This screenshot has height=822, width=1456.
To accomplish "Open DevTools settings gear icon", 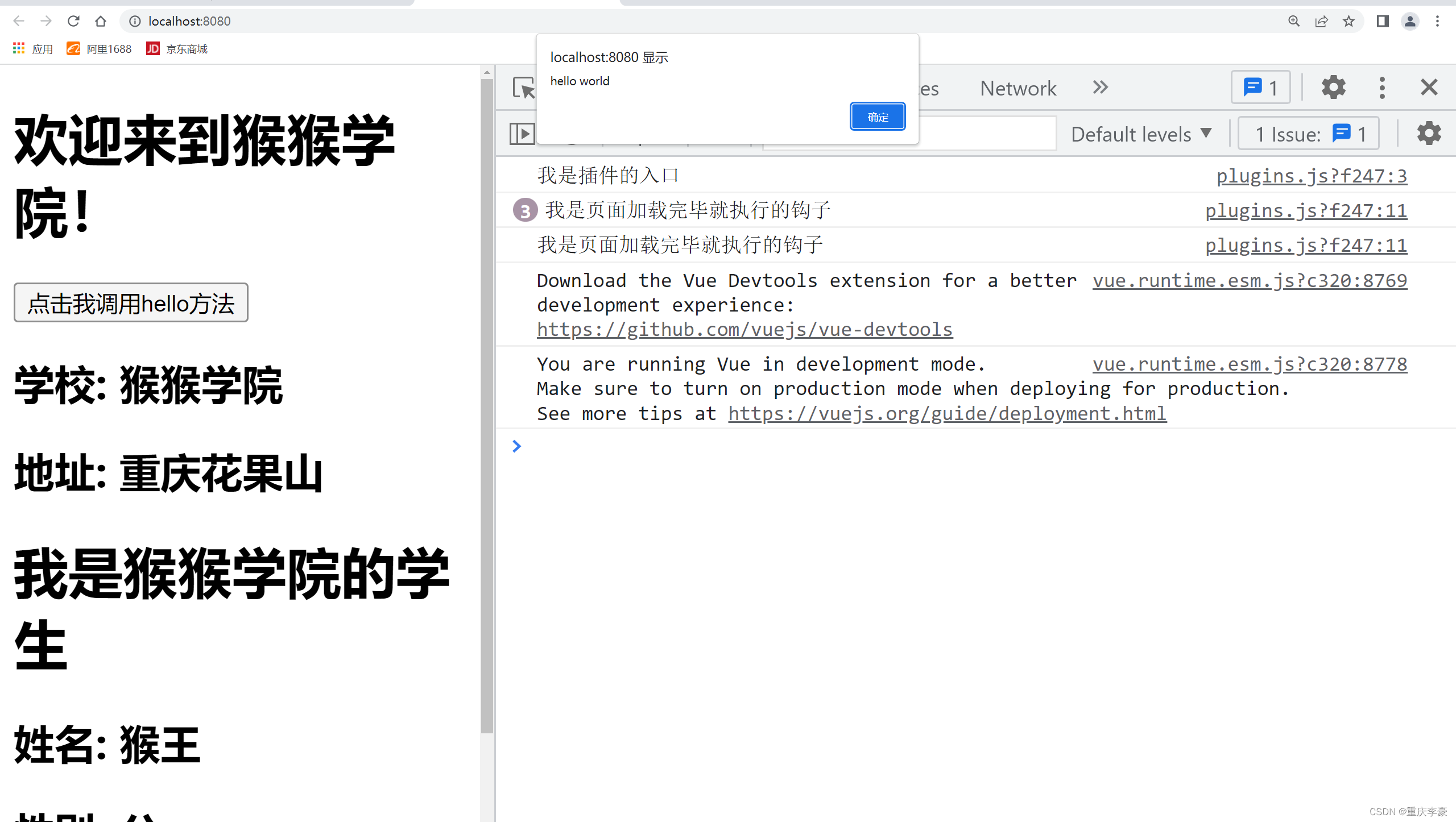I will (1333, 88).
